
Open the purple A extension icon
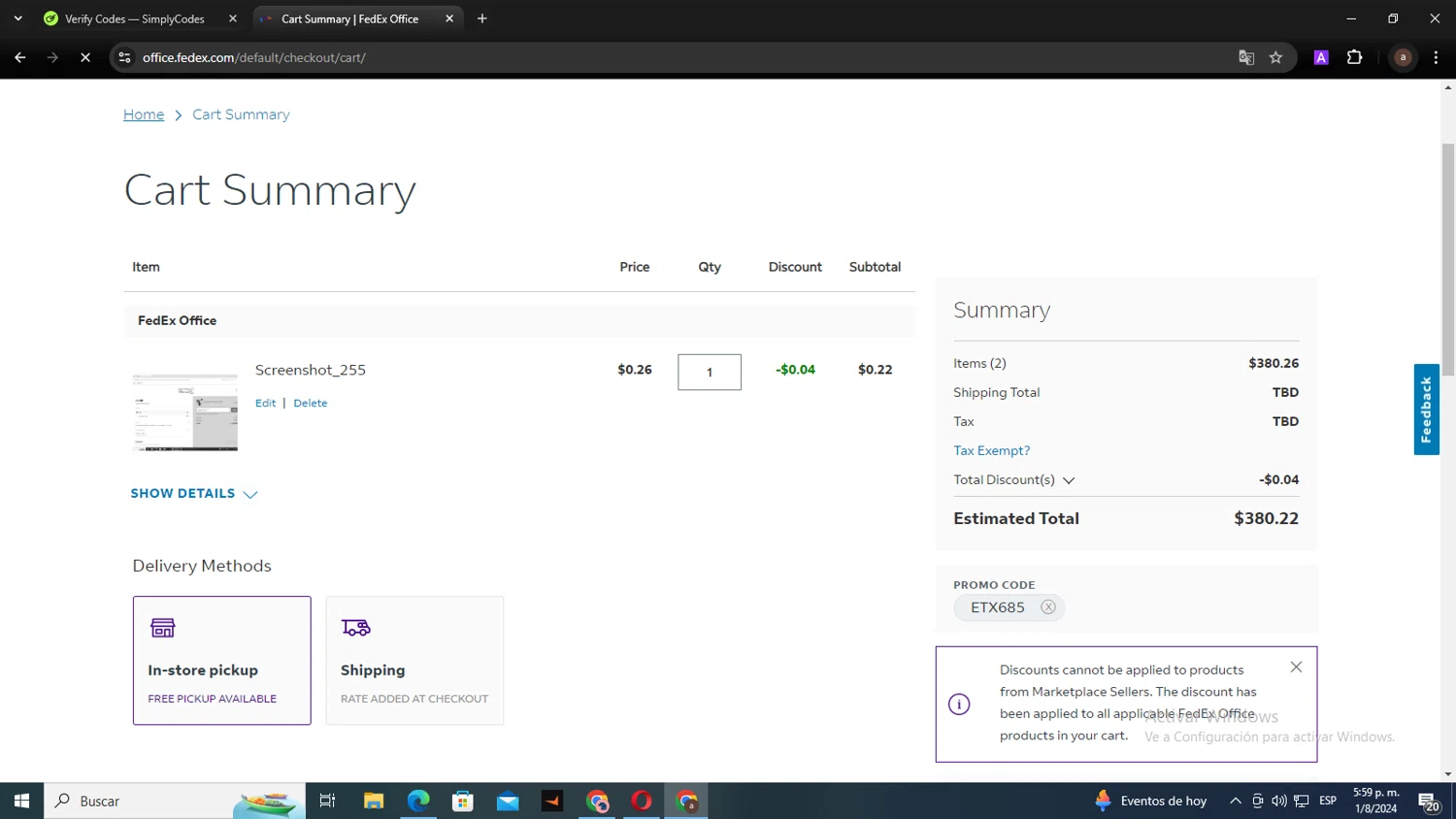(1321, 57)
